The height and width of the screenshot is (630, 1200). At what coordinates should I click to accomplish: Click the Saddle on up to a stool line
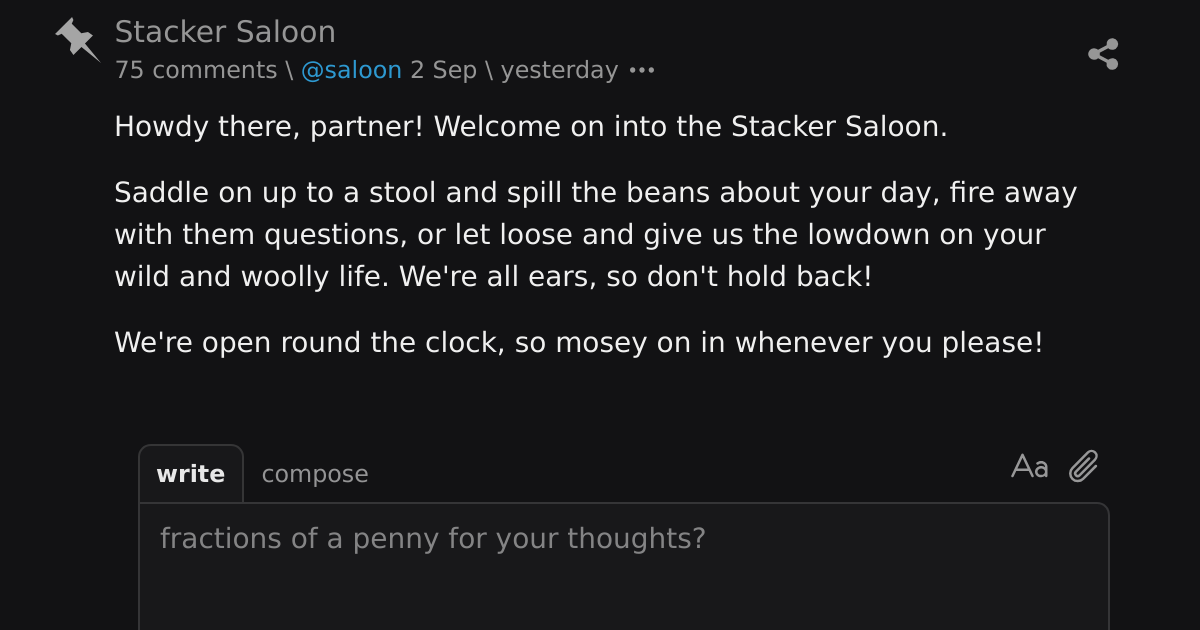pos(596,192)
